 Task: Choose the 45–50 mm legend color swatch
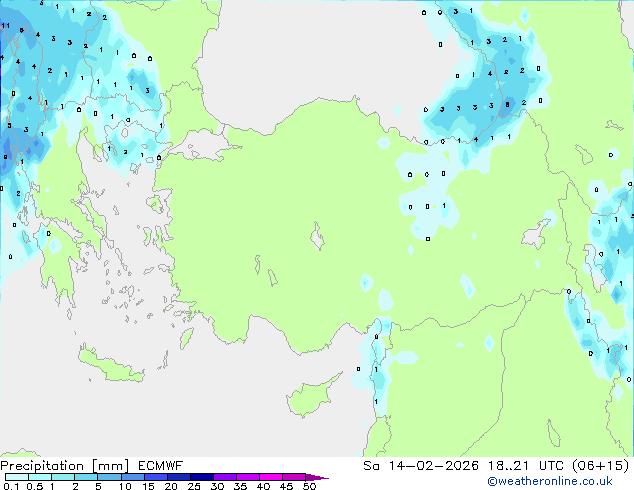coord(294,477)
